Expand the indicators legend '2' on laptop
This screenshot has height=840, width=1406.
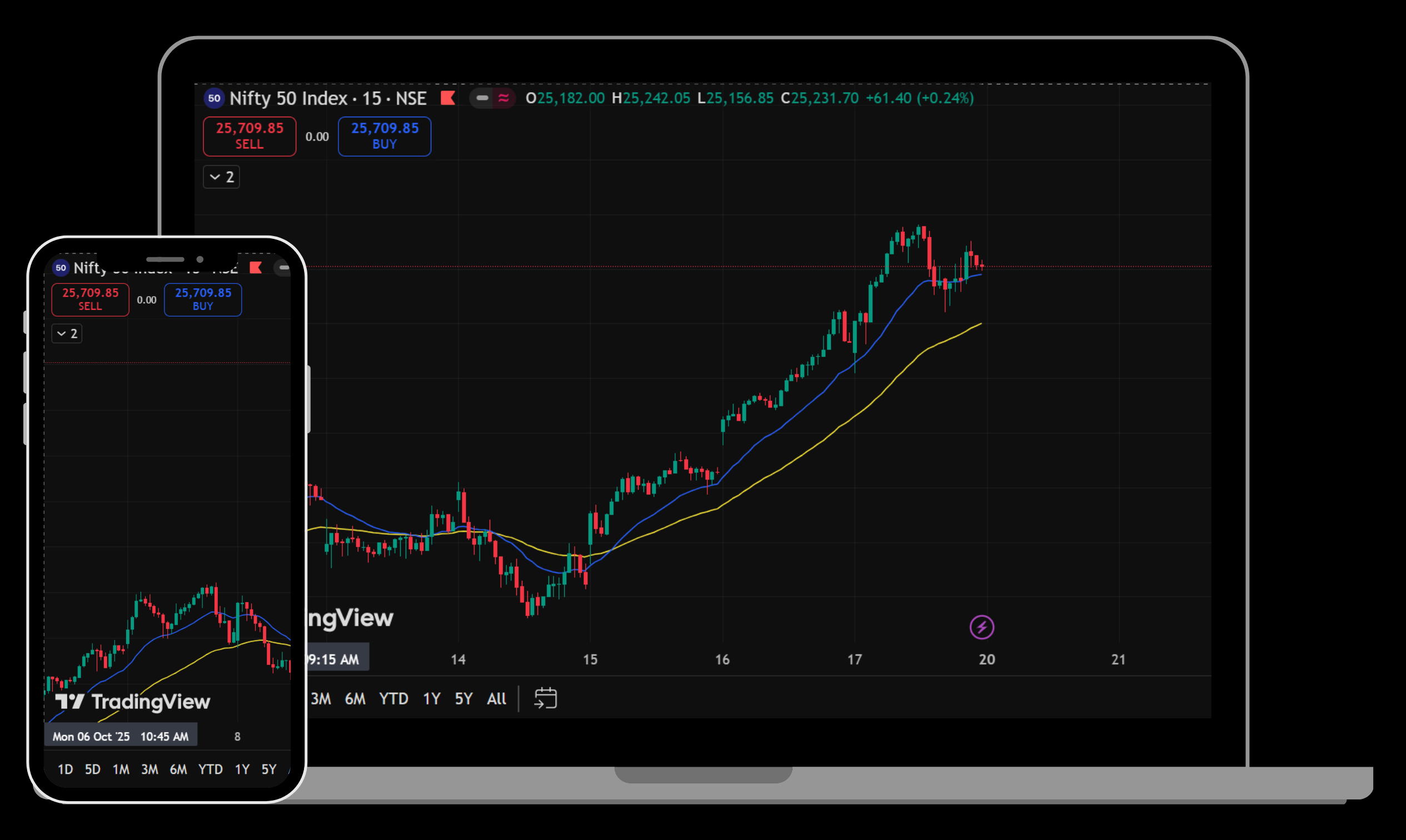pos(221,177)
